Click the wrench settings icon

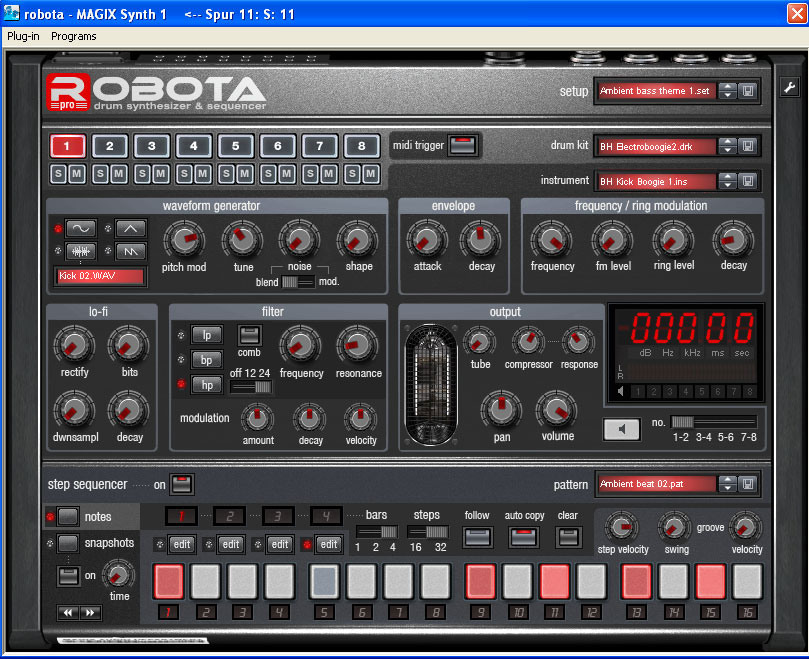pyautogui.click(x=788, y=89)
